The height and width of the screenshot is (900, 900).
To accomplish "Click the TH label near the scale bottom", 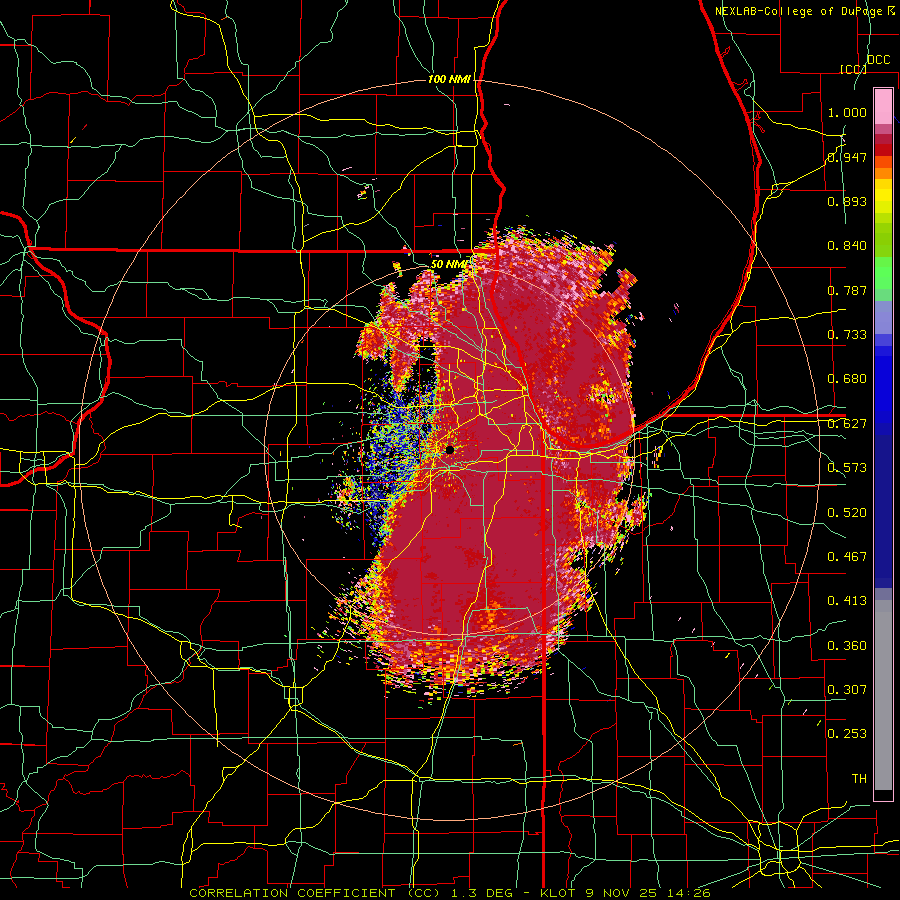I will pos(859,779).
